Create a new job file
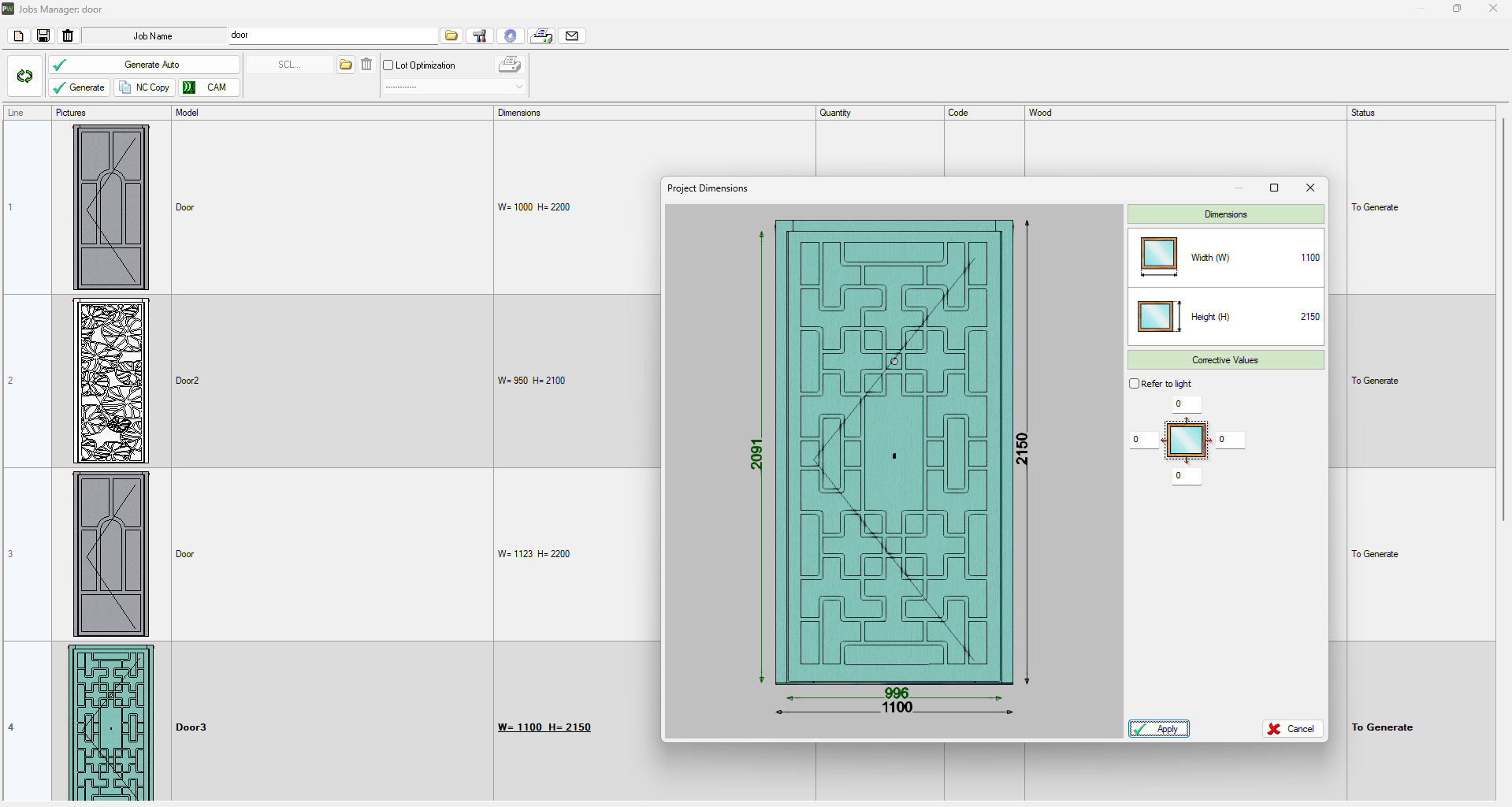 [19, 36]
